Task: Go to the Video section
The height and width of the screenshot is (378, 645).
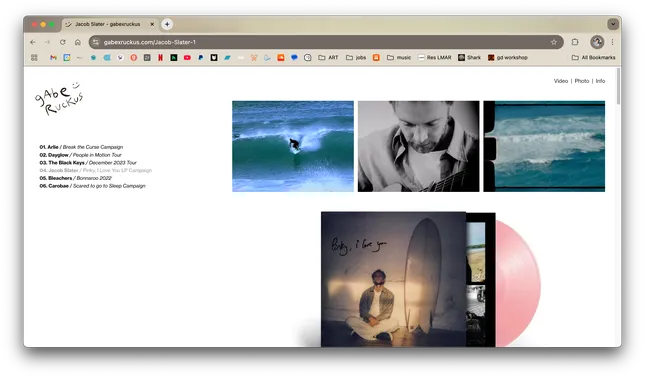Action: pos(561,81)
